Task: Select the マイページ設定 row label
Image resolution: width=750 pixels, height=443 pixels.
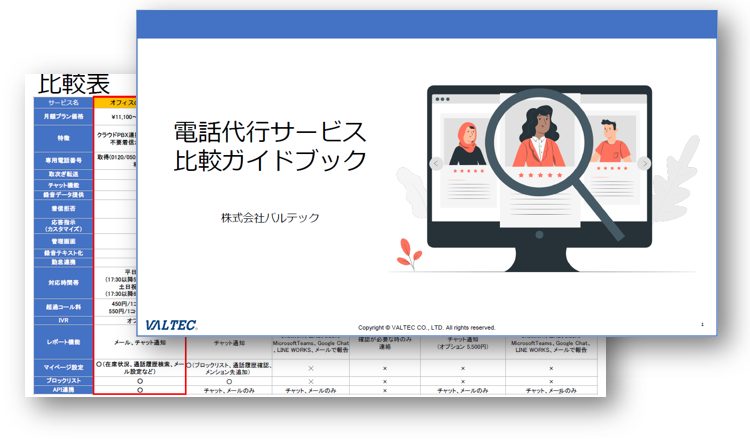Action: [x=64, y=367]
